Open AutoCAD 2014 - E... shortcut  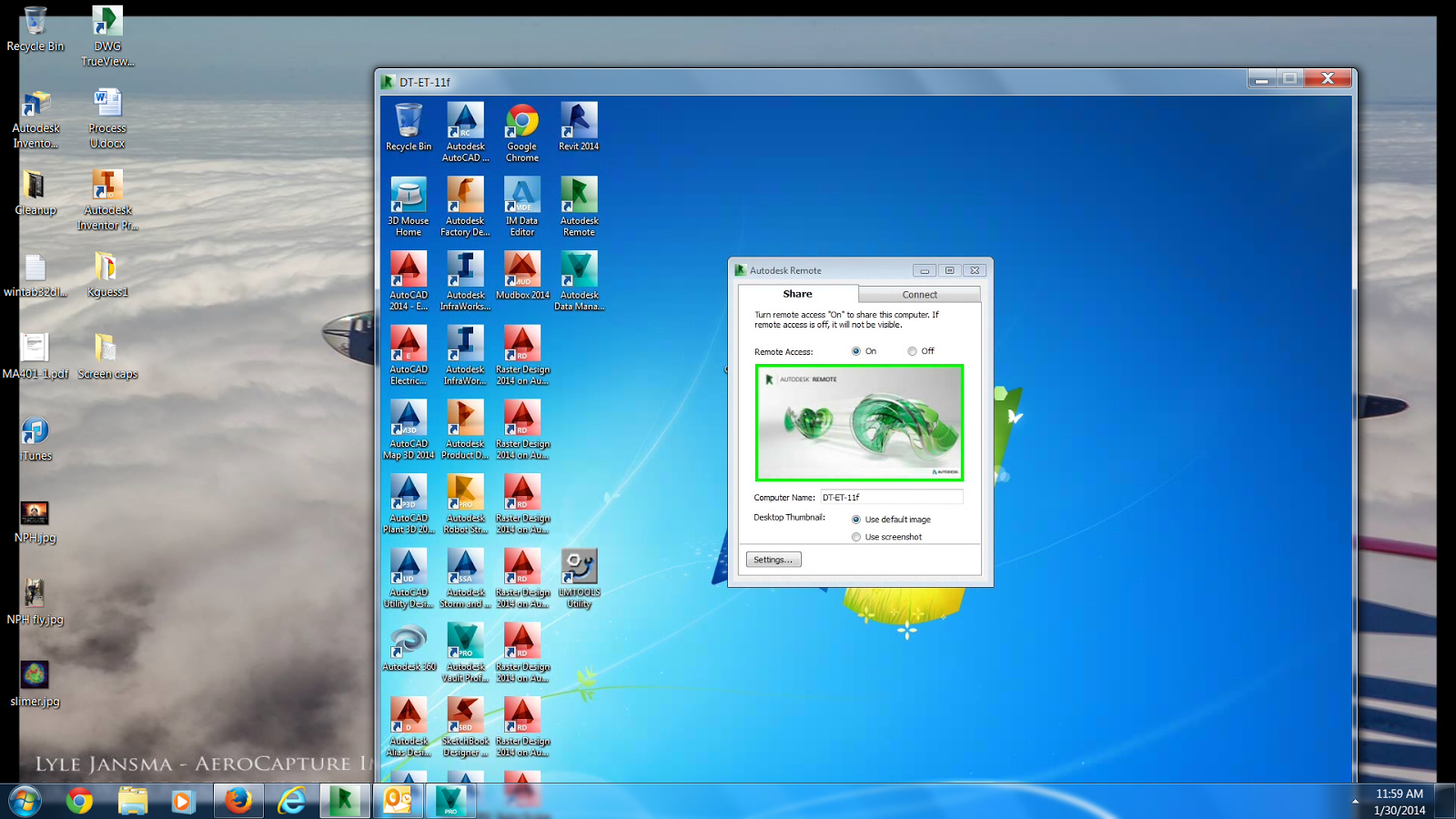click(x=409, y=282)
